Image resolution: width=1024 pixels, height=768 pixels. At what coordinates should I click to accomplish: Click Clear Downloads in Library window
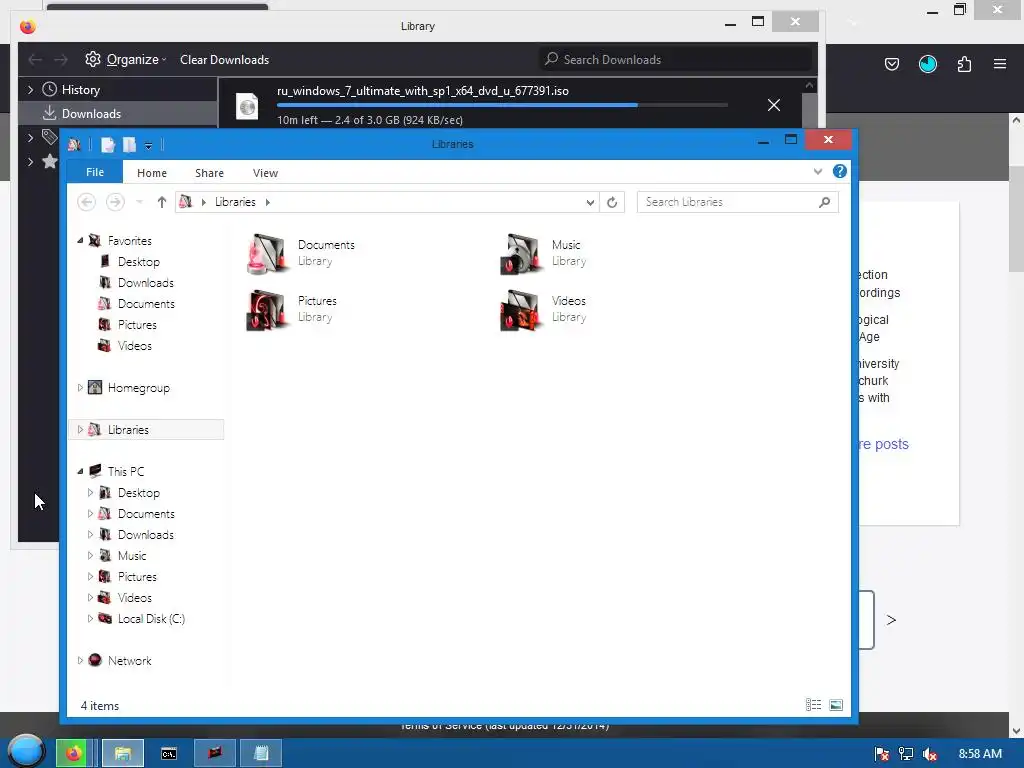pyautogui.click(x=224, y=59)
